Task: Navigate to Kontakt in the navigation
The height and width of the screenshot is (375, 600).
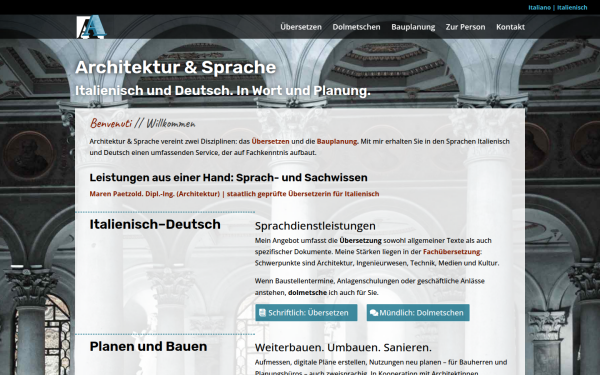Action: [510, 27]
